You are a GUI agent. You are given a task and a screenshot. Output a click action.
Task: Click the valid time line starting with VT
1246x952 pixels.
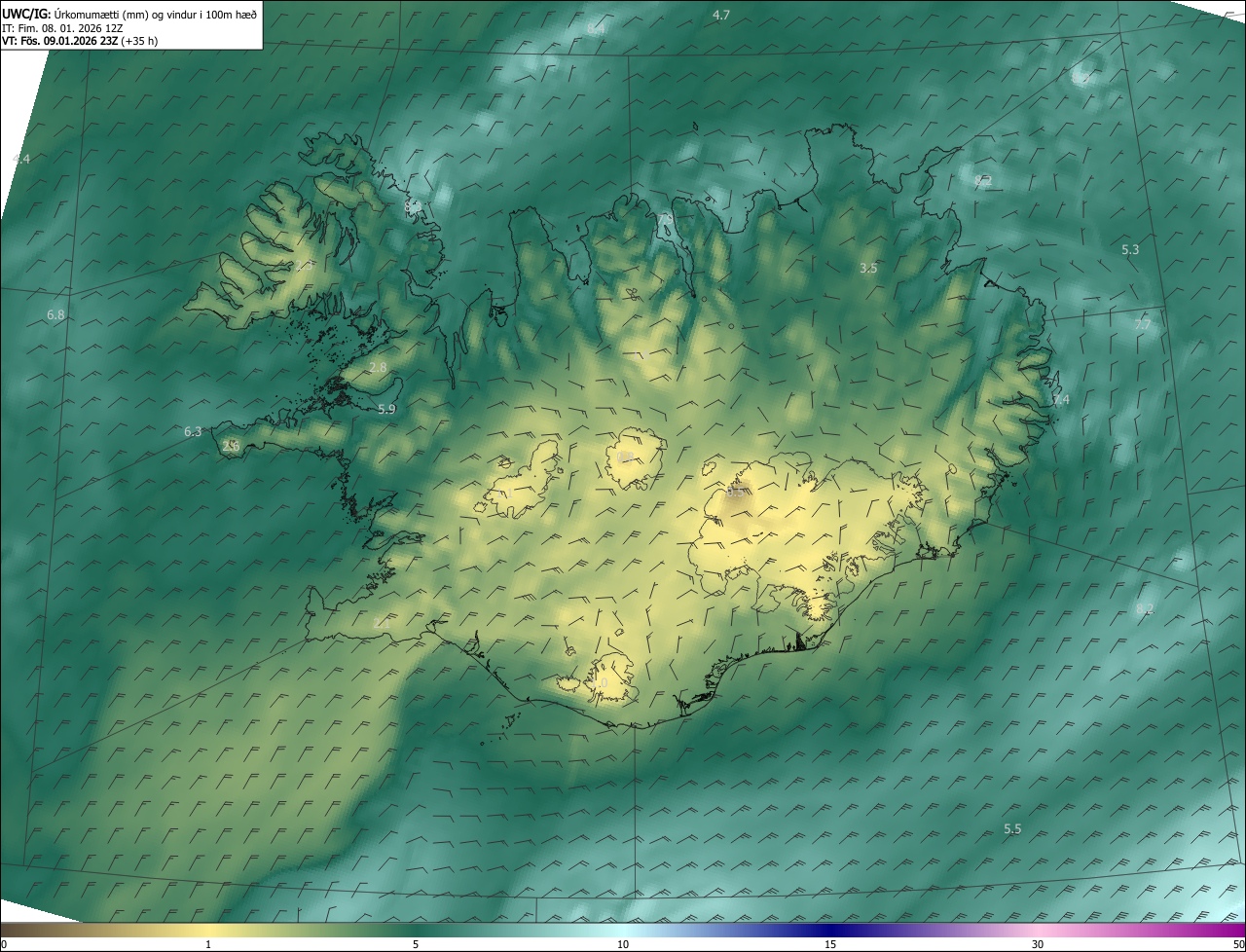(x=80, y=41)
